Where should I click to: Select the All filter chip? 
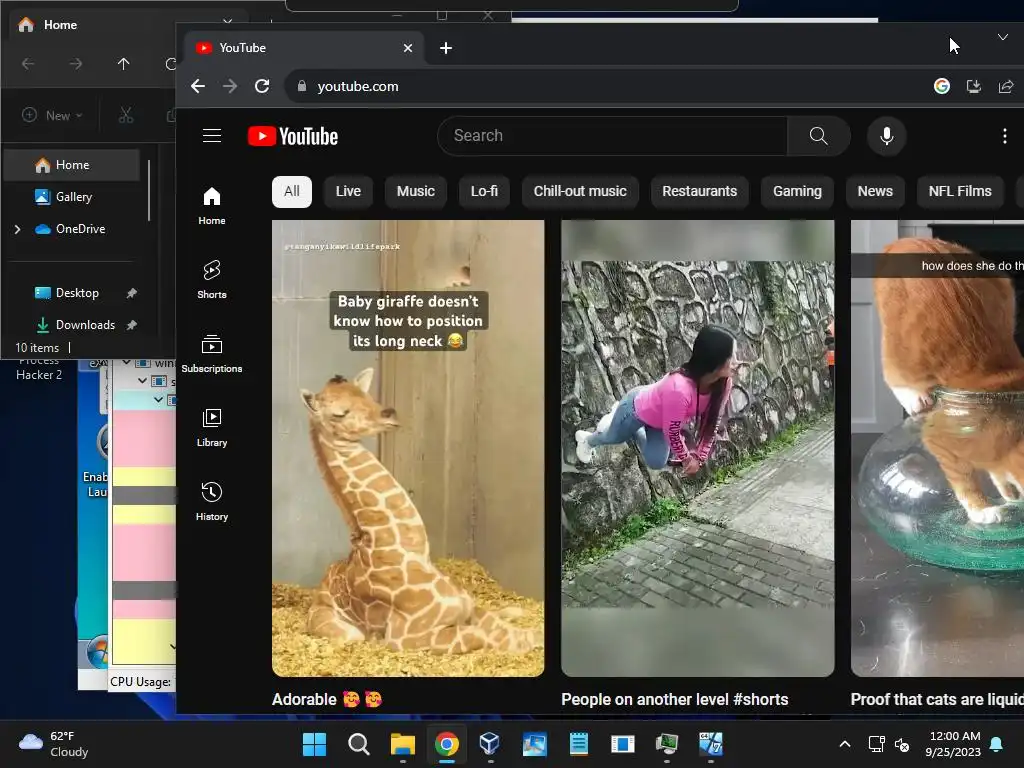click(292, 191)
